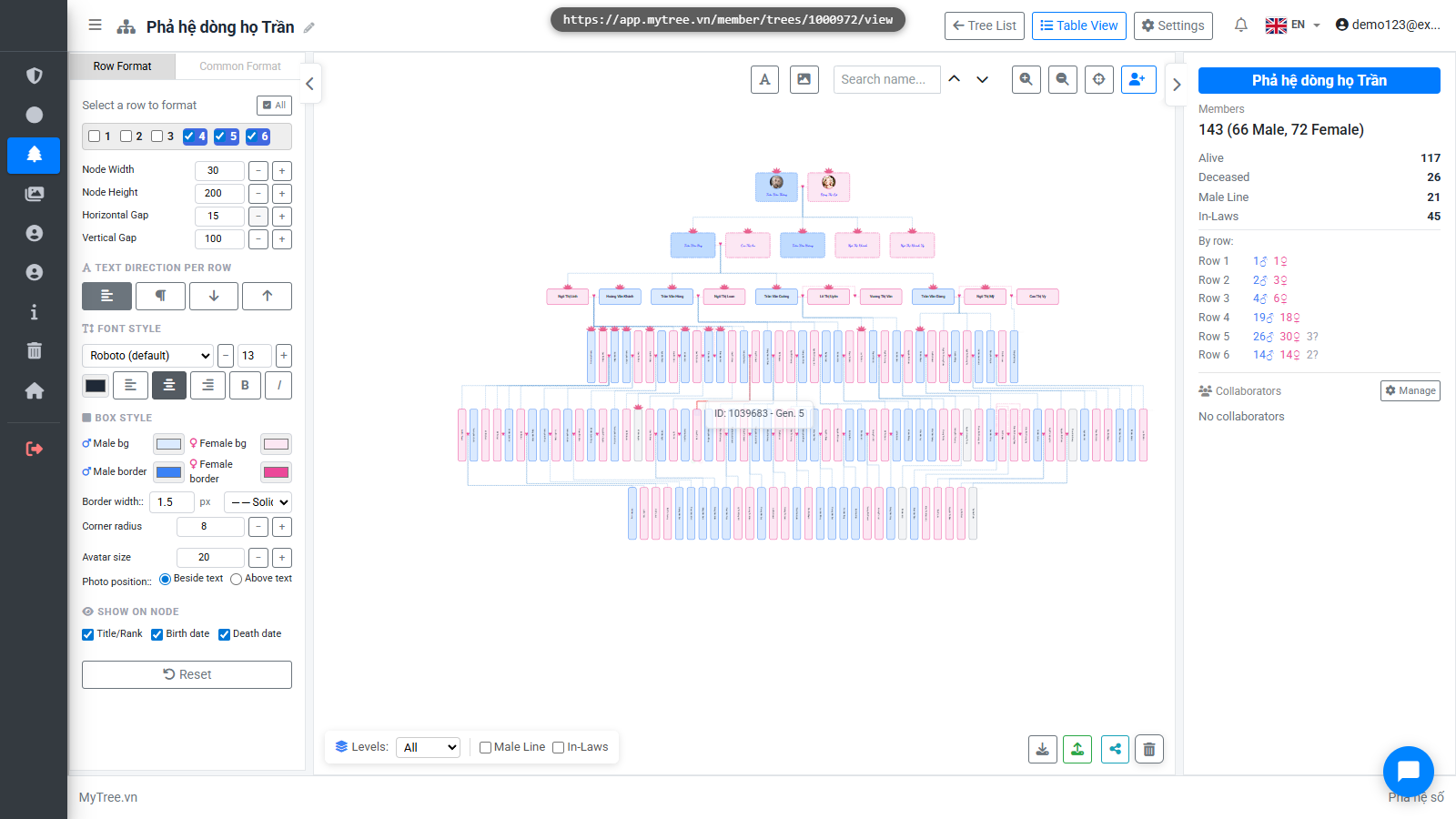Click the shield icon in sidebar

35,76
